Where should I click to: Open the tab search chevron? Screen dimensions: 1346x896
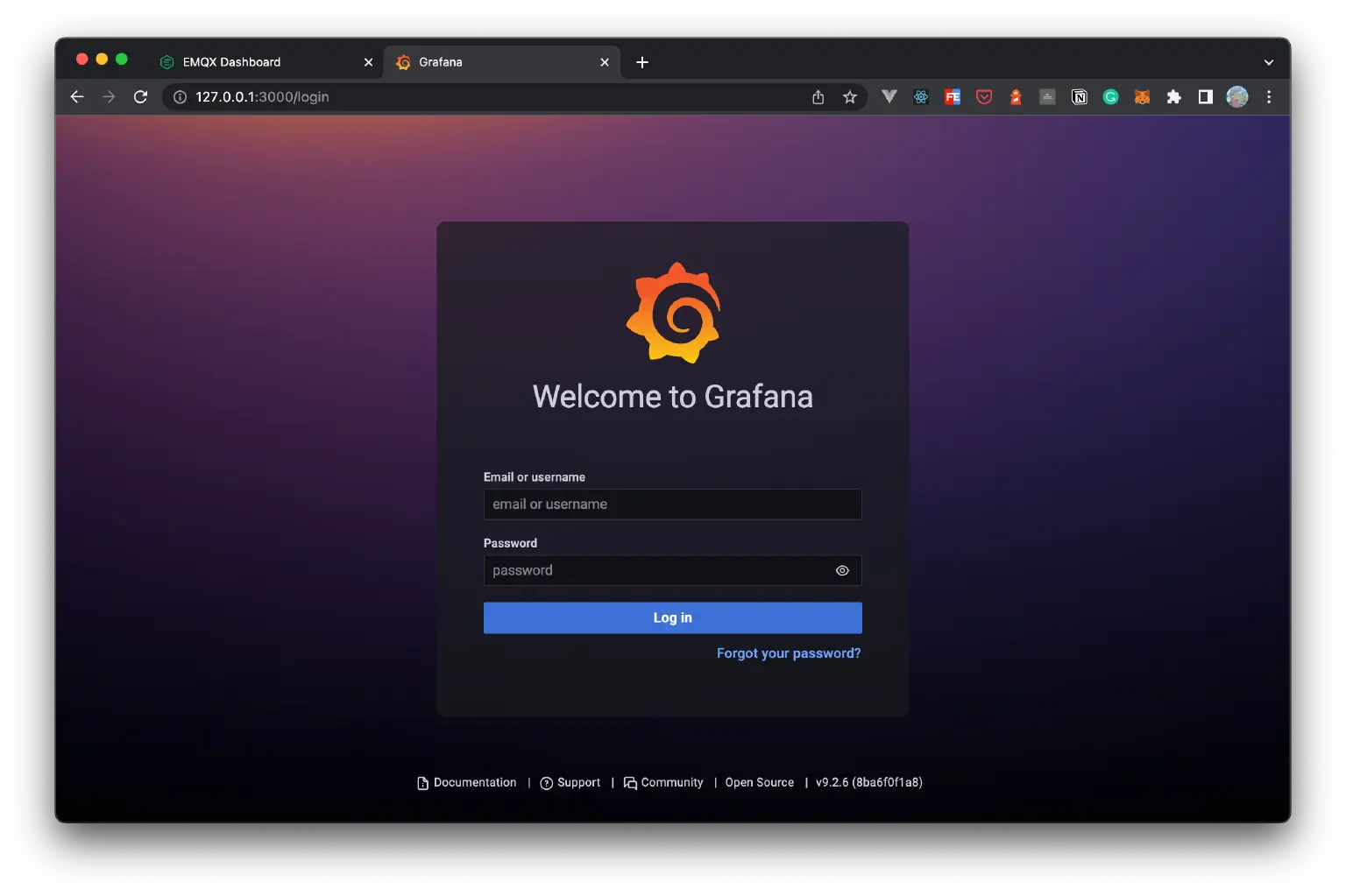point(1268,62)
